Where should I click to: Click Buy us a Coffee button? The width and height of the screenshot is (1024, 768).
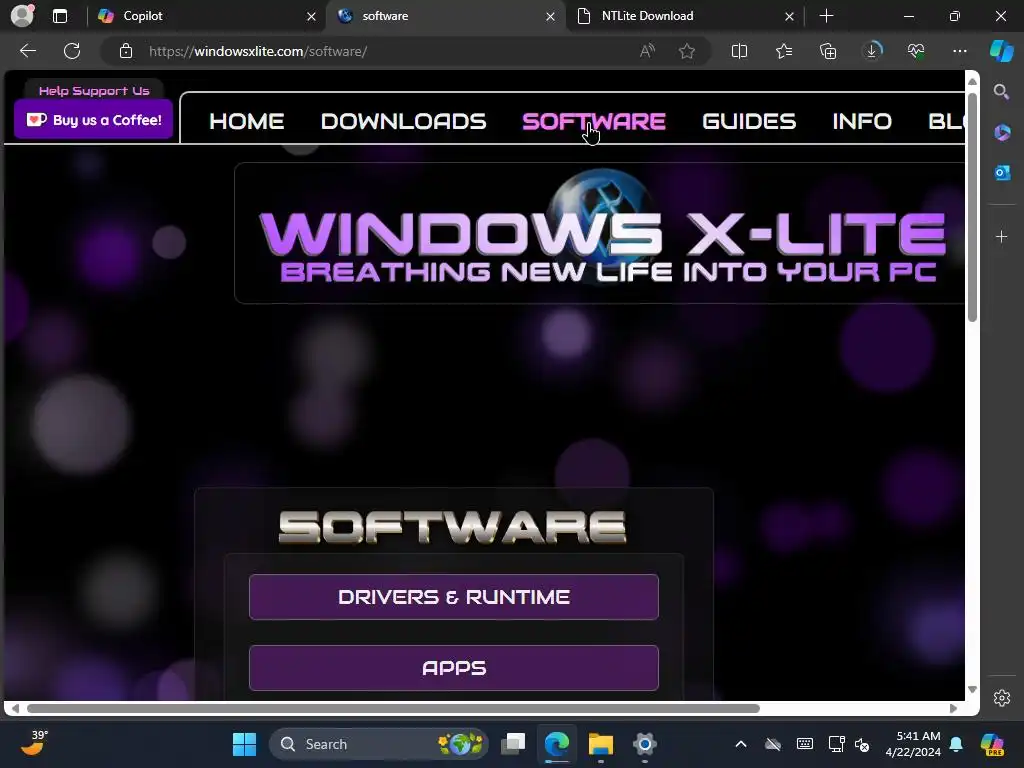click(x=93, y=120)
